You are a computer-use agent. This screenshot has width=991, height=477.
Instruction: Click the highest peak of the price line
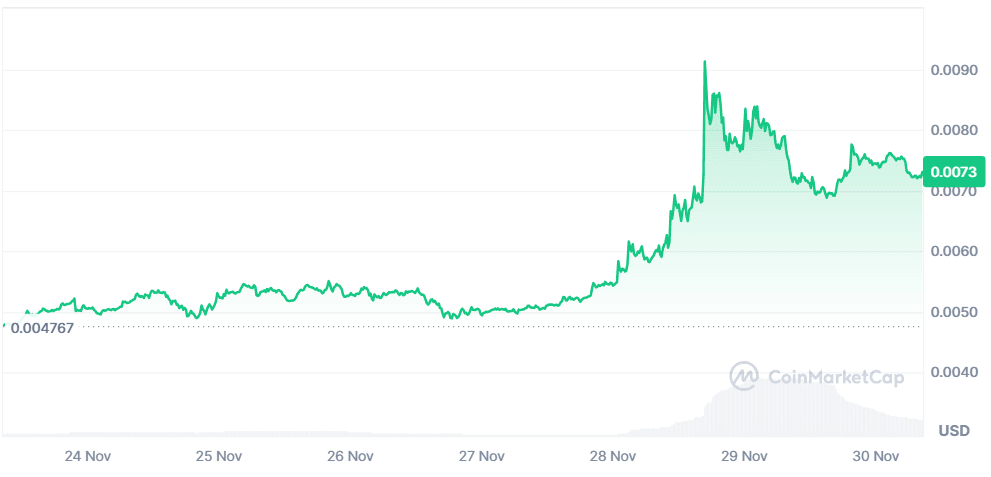click(705, 62)
